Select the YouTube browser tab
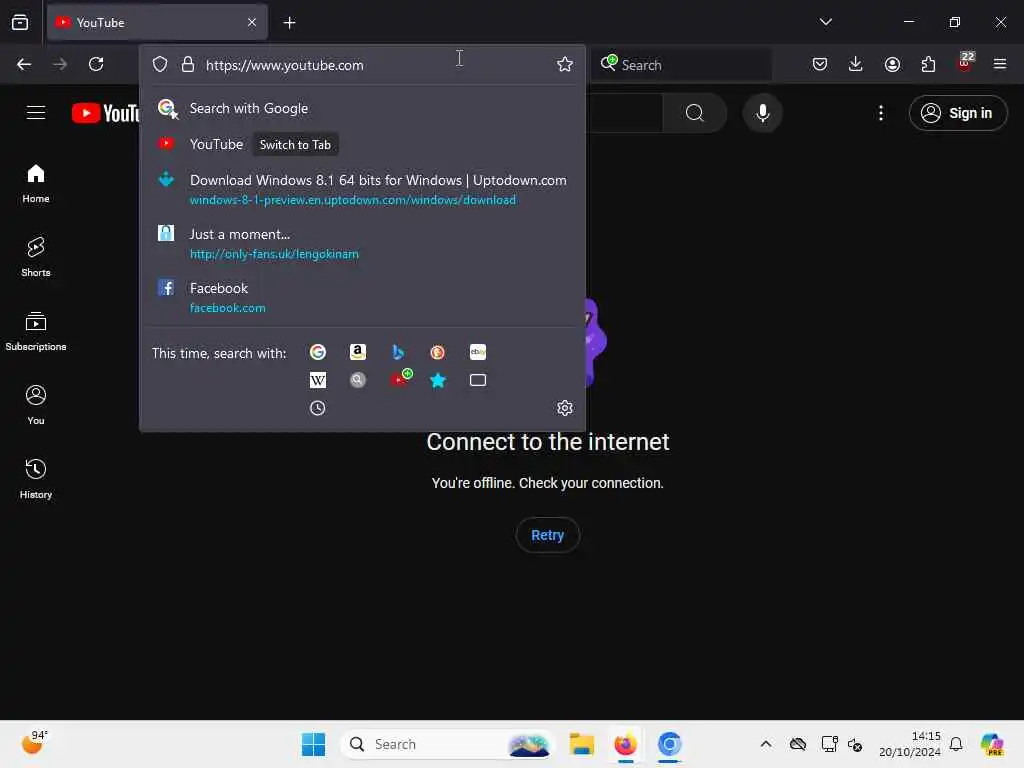Viewport: 1024px width, 768px height. (x=157, y=22)
